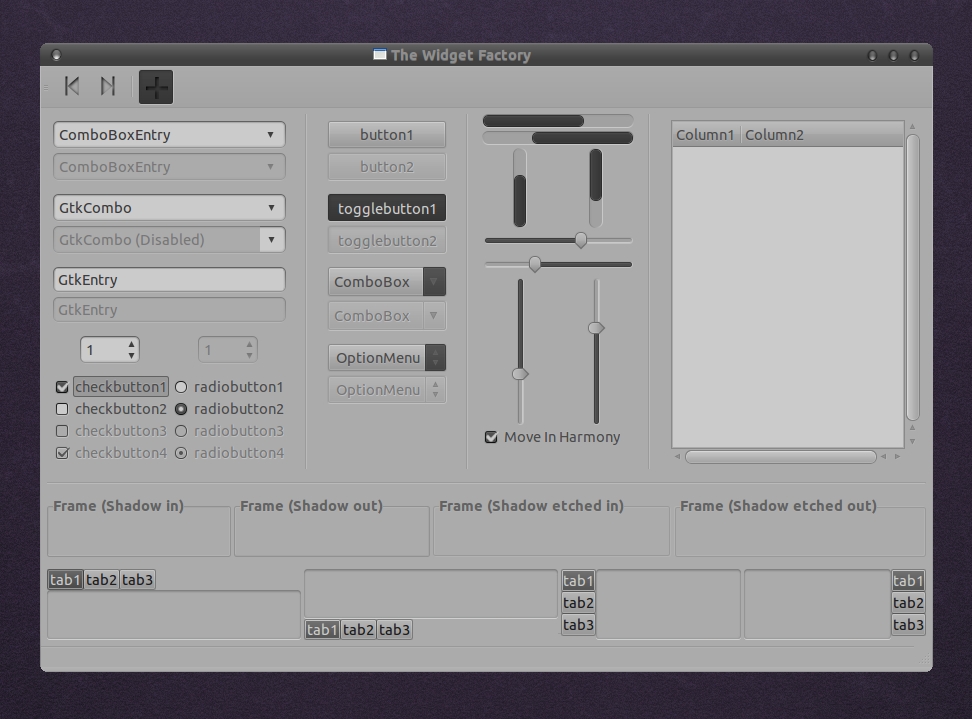Toggle off togglebutton1
This screenshot has width=972, height=719.
387,208
